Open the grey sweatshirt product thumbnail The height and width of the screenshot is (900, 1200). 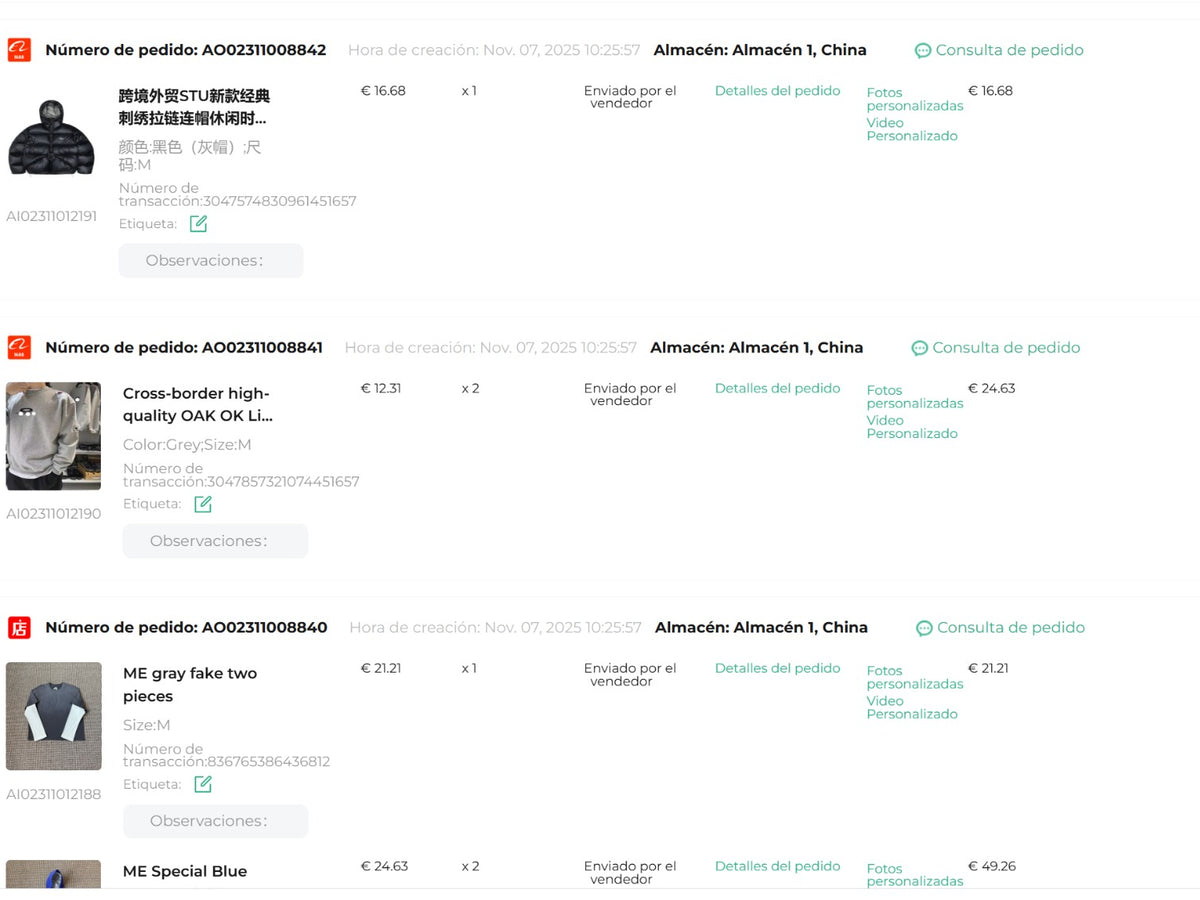(x=54, y=436)
